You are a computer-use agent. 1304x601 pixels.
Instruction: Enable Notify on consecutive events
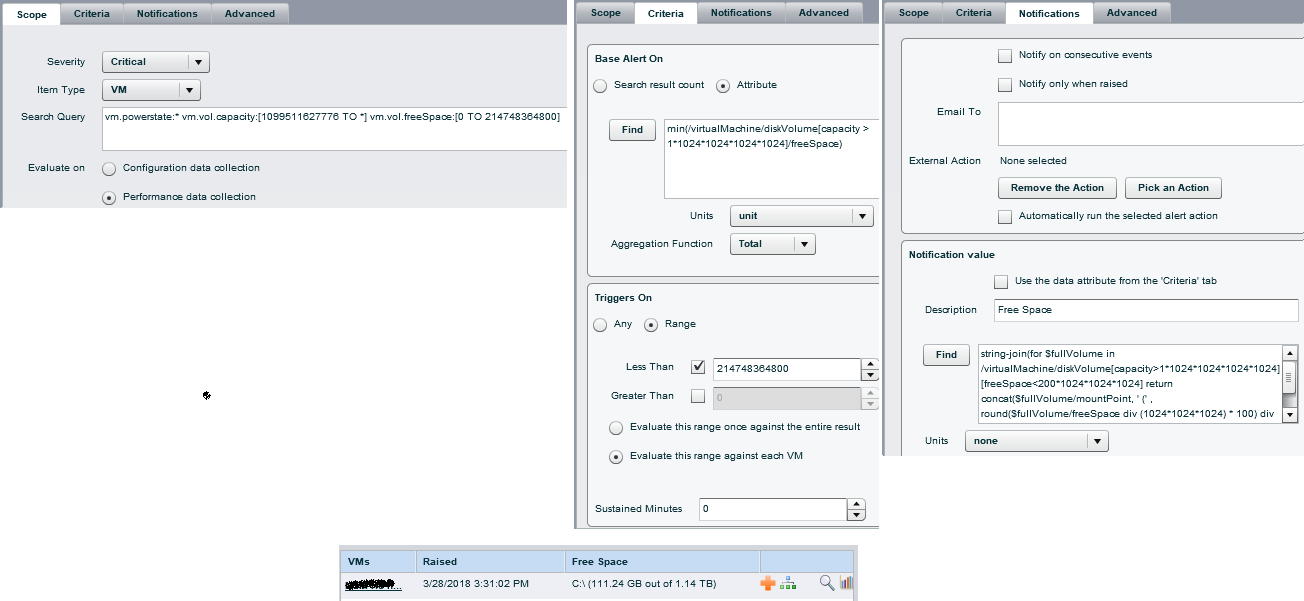click(x=1005, y=56)
